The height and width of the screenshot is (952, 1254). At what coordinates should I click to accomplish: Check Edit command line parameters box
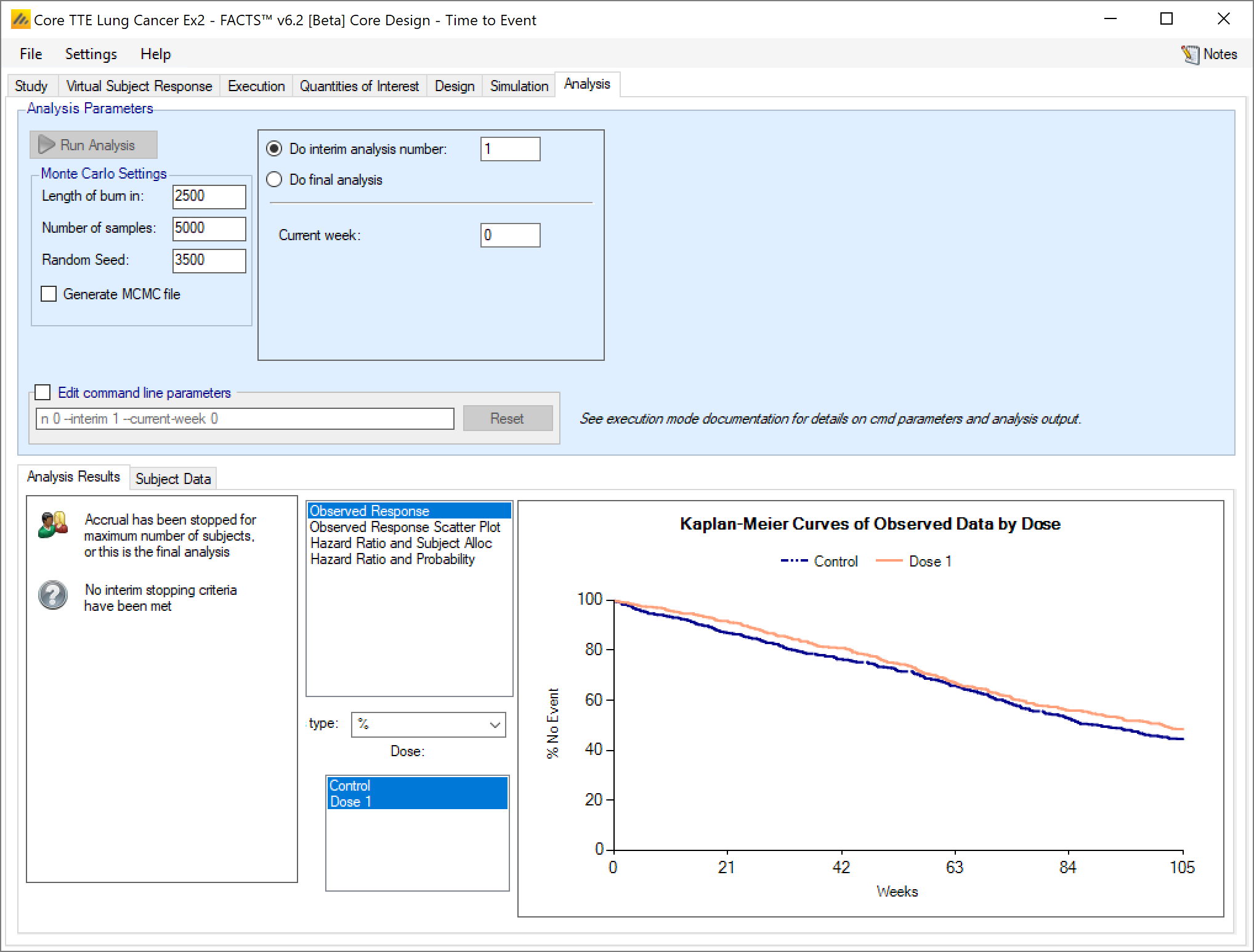(x=42, y=392)
